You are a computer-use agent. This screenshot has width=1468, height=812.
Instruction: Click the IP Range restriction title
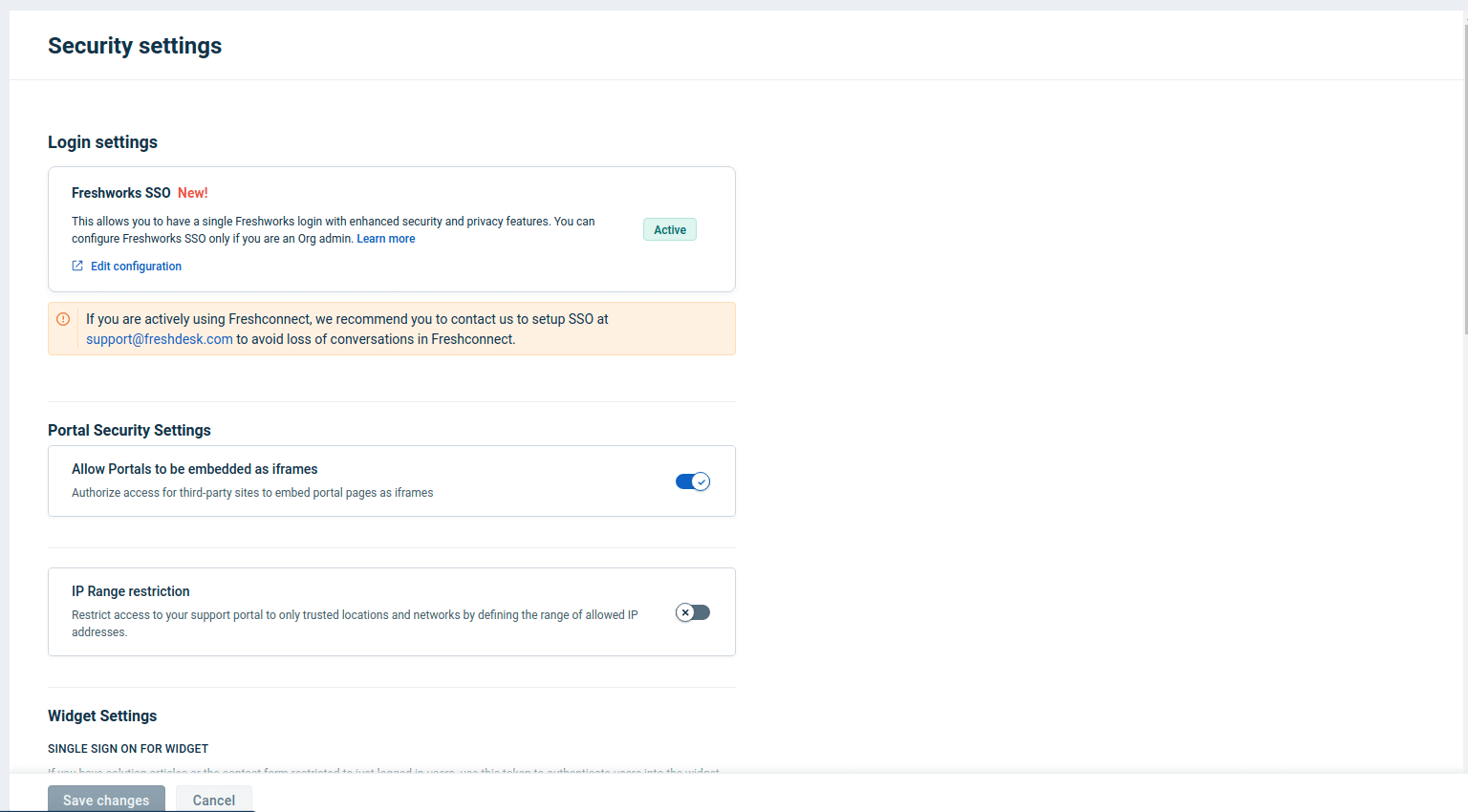coord(131,591)
